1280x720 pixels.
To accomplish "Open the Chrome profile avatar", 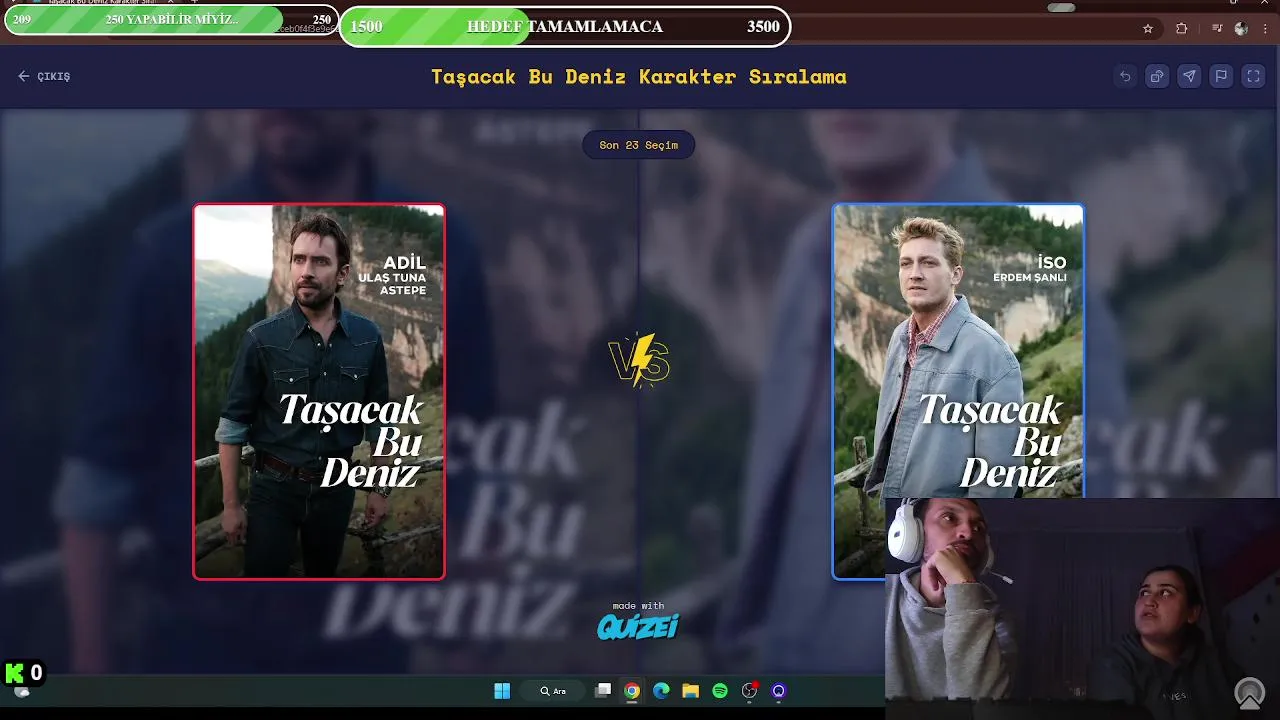I will (1241, 29).
